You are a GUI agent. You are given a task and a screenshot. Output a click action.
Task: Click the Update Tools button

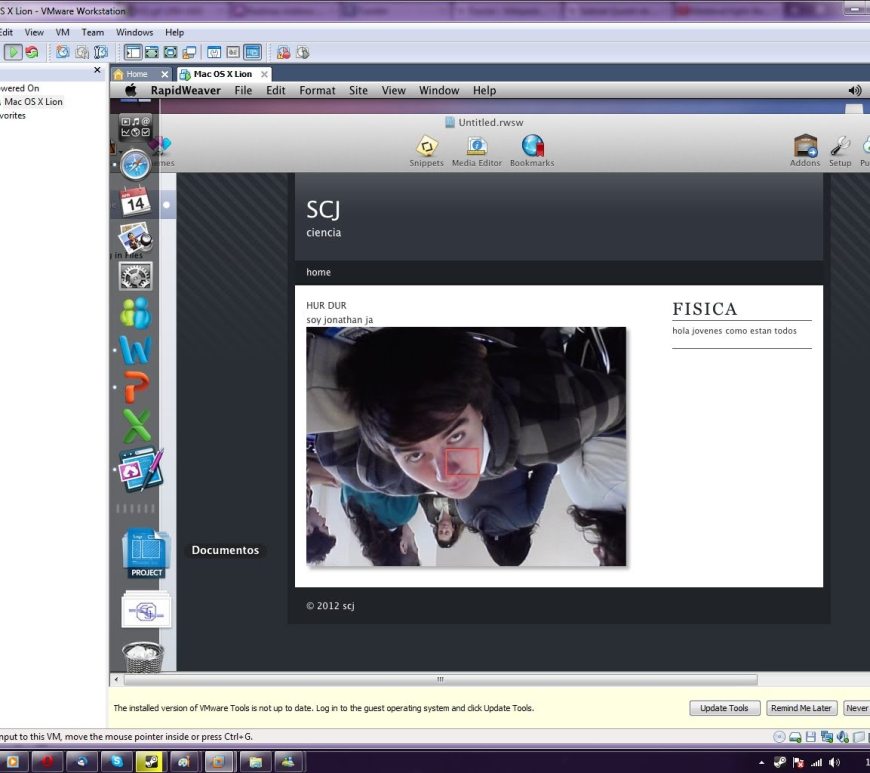pyautogui.click(x=724, y=708)
